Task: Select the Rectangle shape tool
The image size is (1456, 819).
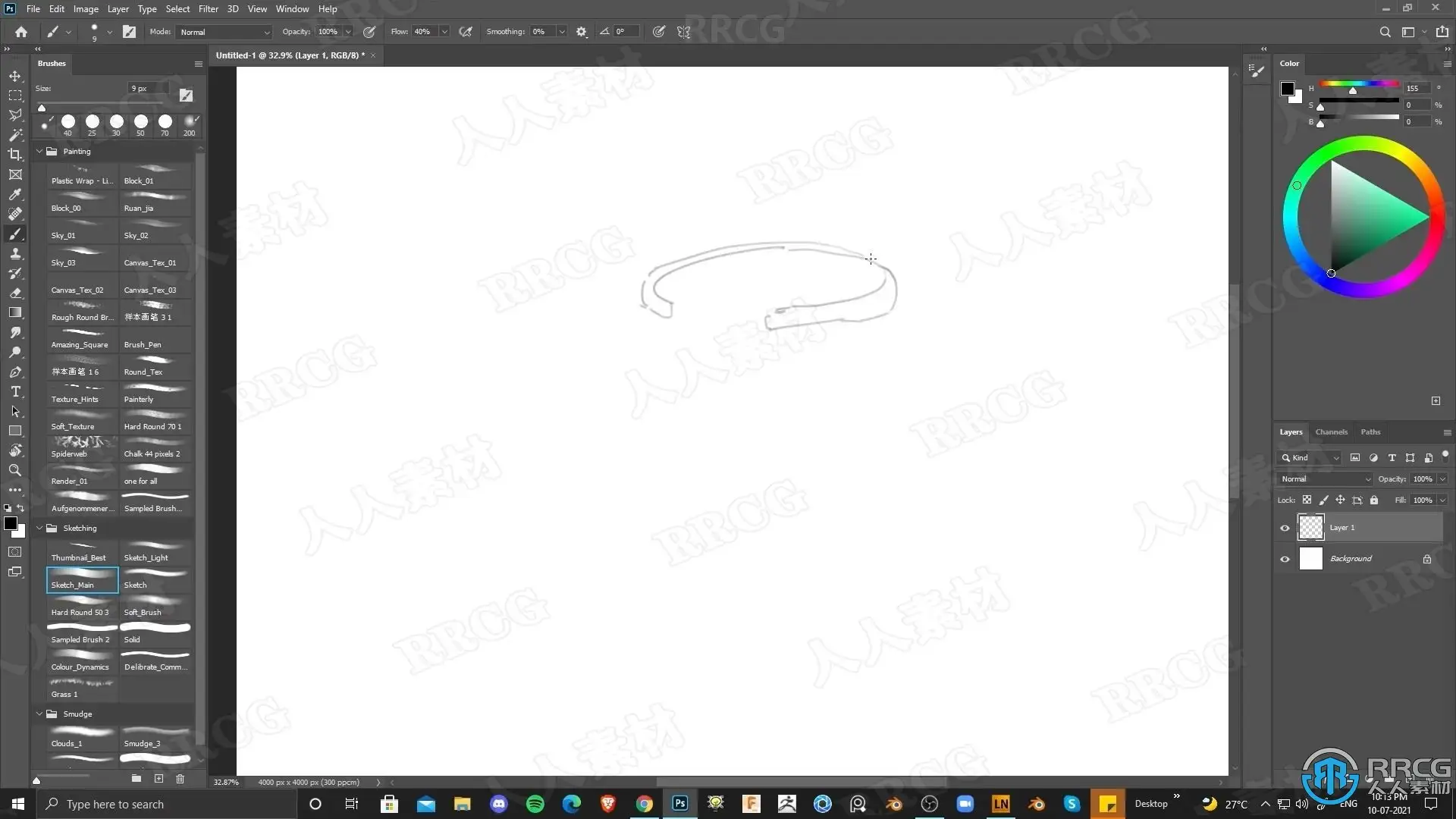Action: tap(15, 431)
